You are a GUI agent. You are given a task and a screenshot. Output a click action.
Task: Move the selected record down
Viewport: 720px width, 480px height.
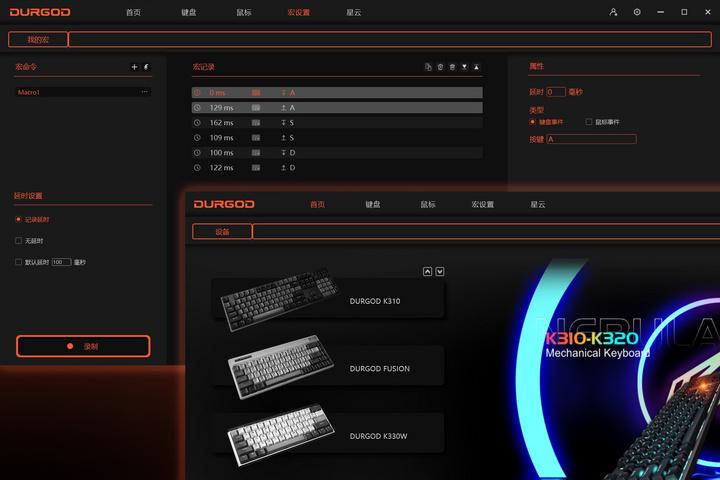[464, 67]
